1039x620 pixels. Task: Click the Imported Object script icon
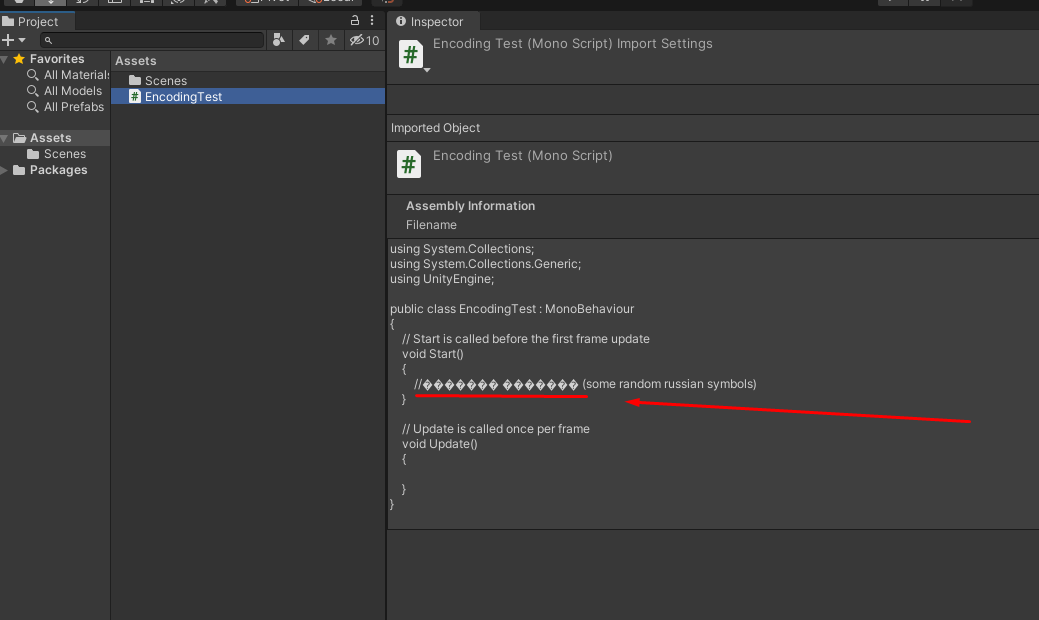click(409, 164)
